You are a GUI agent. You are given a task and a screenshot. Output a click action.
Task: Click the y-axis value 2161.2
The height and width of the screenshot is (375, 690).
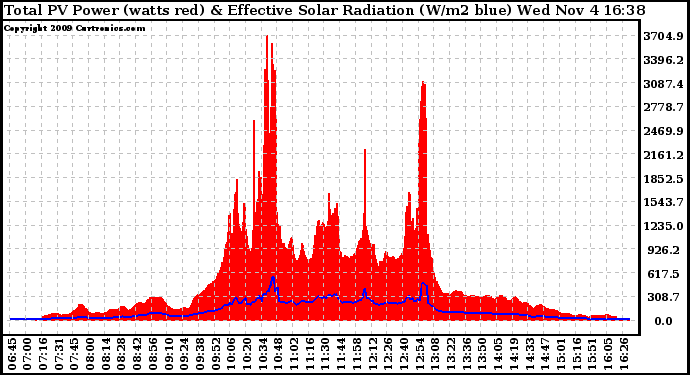(x=664, y=155)
